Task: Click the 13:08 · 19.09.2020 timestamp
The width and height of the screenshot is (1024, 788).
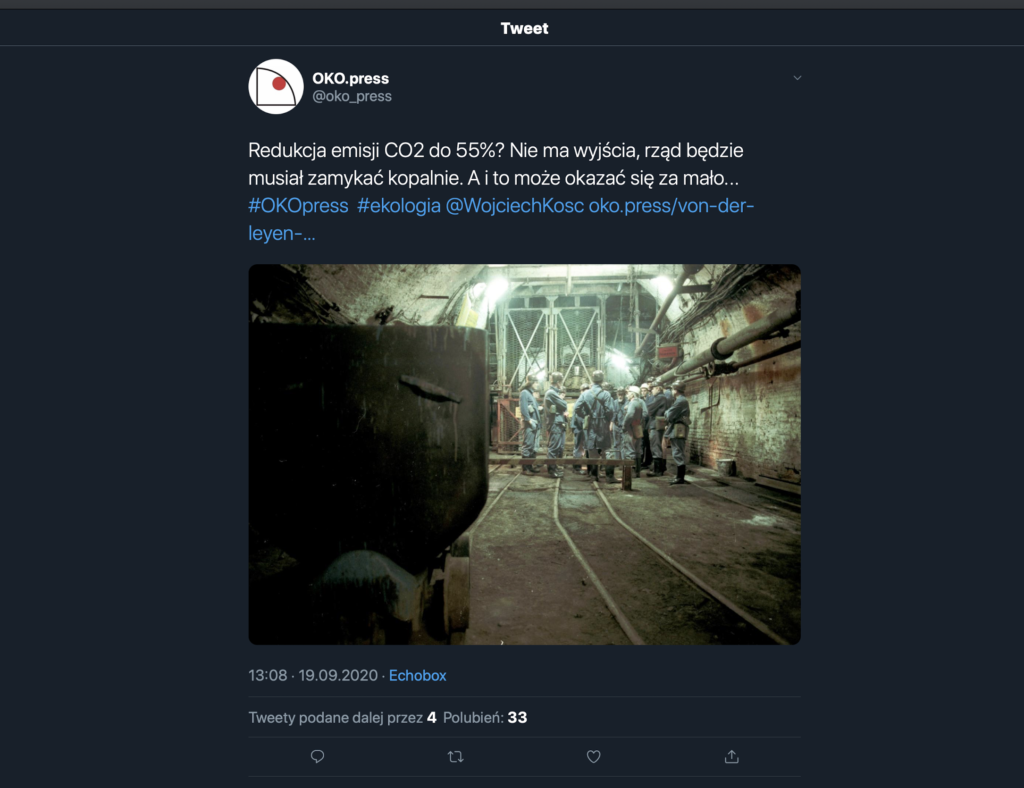Action: click(x=312, y=675)
